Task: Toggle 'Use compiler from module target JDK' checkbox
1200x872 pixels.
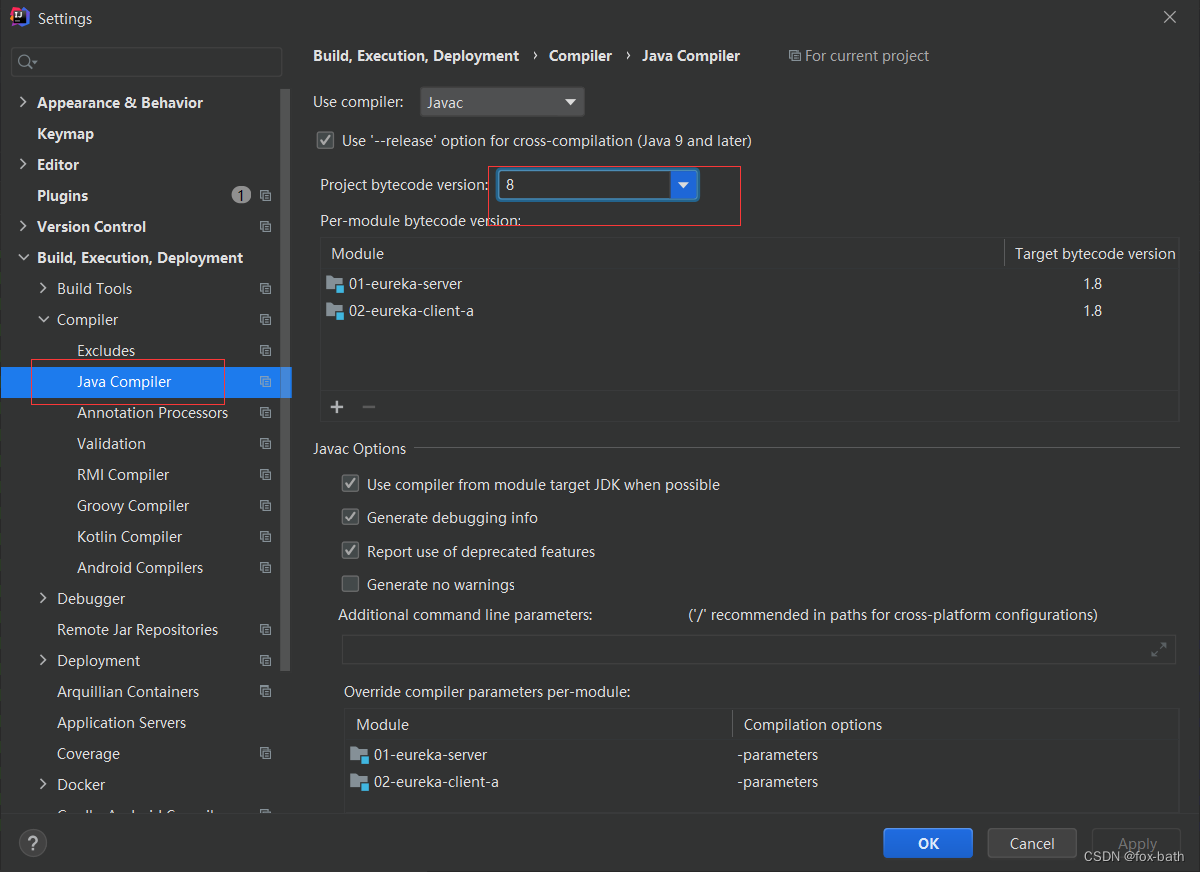Action: click(350, 484)
